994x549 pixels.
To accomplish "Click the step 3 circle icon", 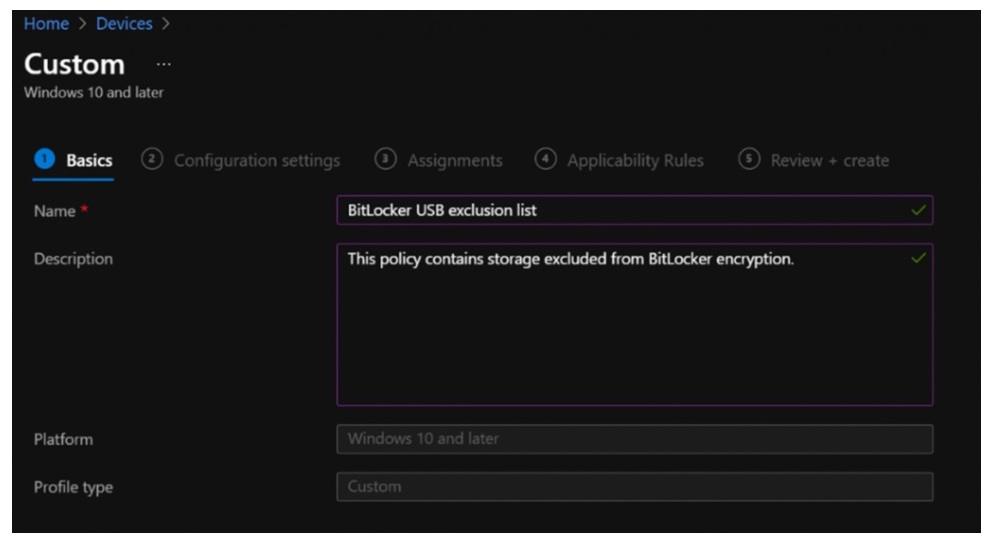I will pos(385,160).
